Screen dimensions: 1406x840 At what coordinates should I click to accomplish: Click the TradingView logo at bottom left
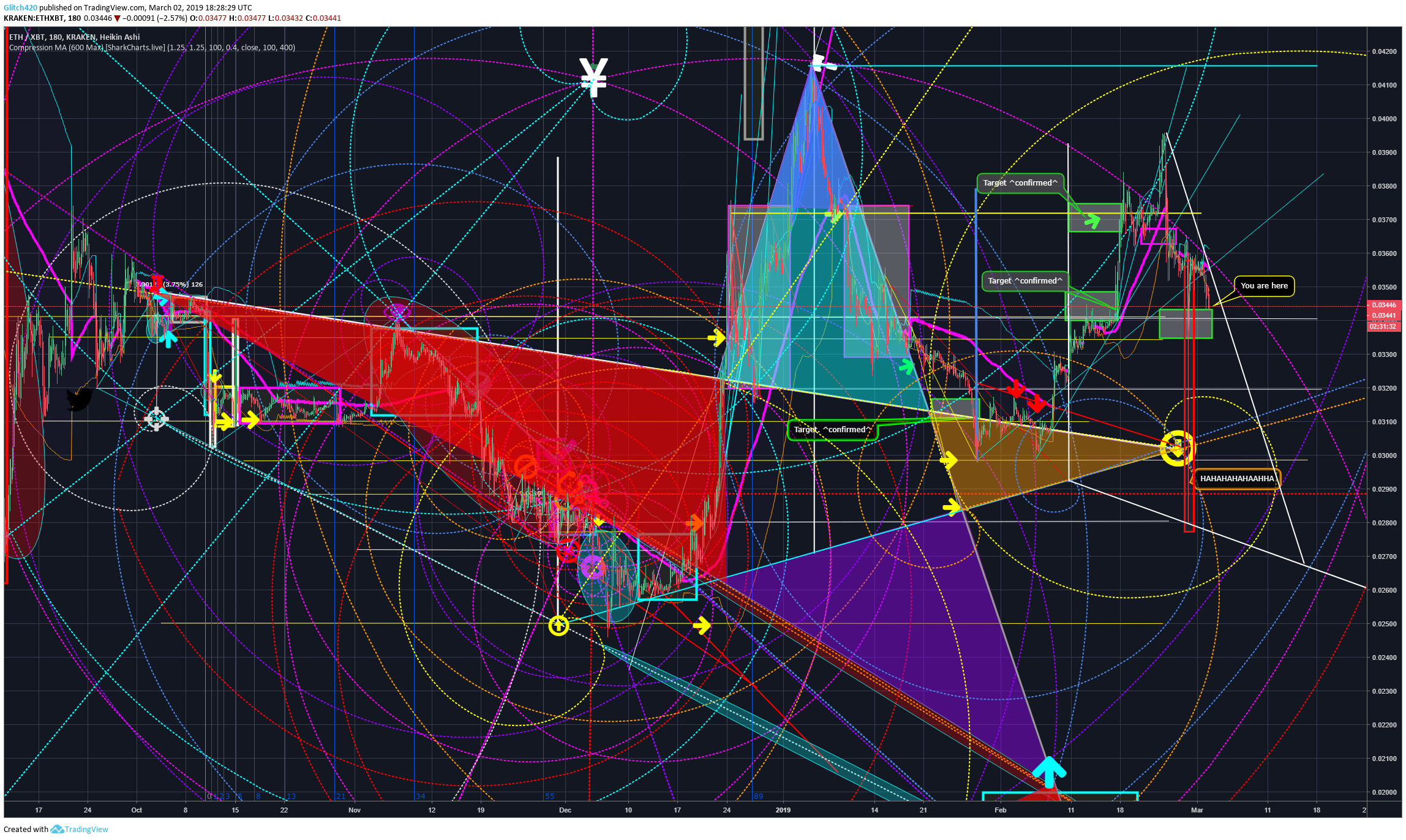point(80,829)
